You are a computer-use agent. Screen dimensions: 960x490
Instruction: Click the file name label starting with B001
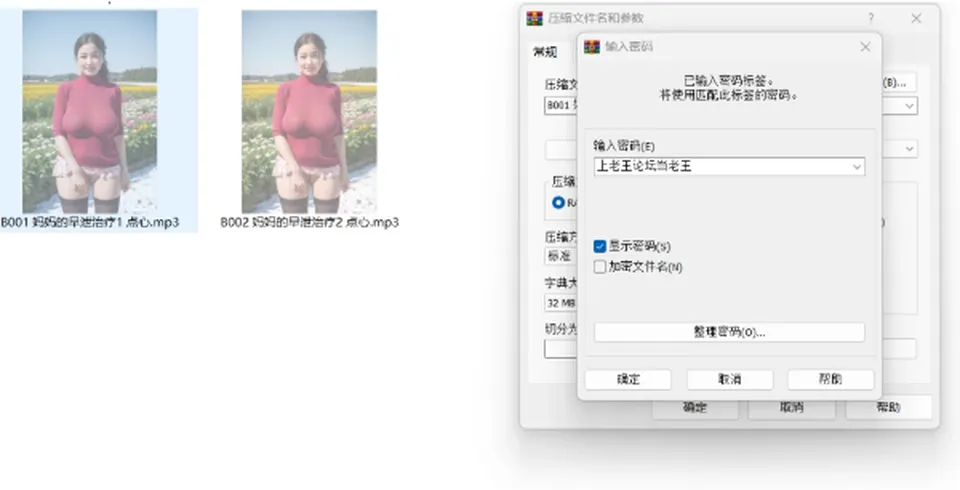pos(89,222)
